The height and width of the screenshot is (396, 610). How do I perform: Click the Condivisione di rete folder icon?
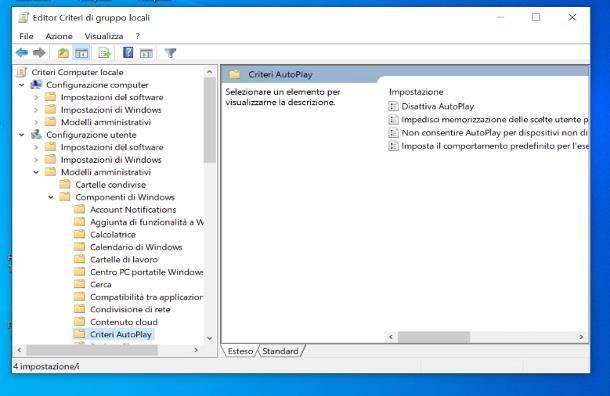click(x=79, y=309)
